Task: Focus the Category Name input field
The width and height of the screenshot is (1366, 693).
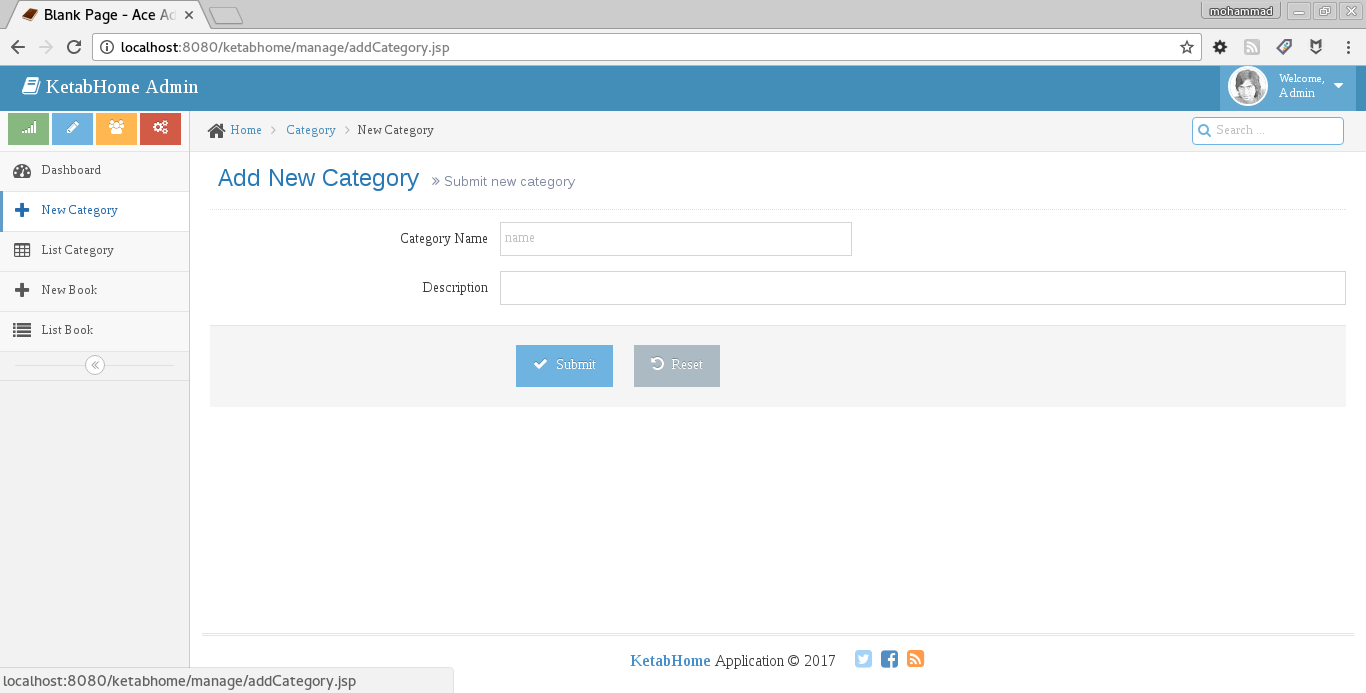Action: coord(676,239)
